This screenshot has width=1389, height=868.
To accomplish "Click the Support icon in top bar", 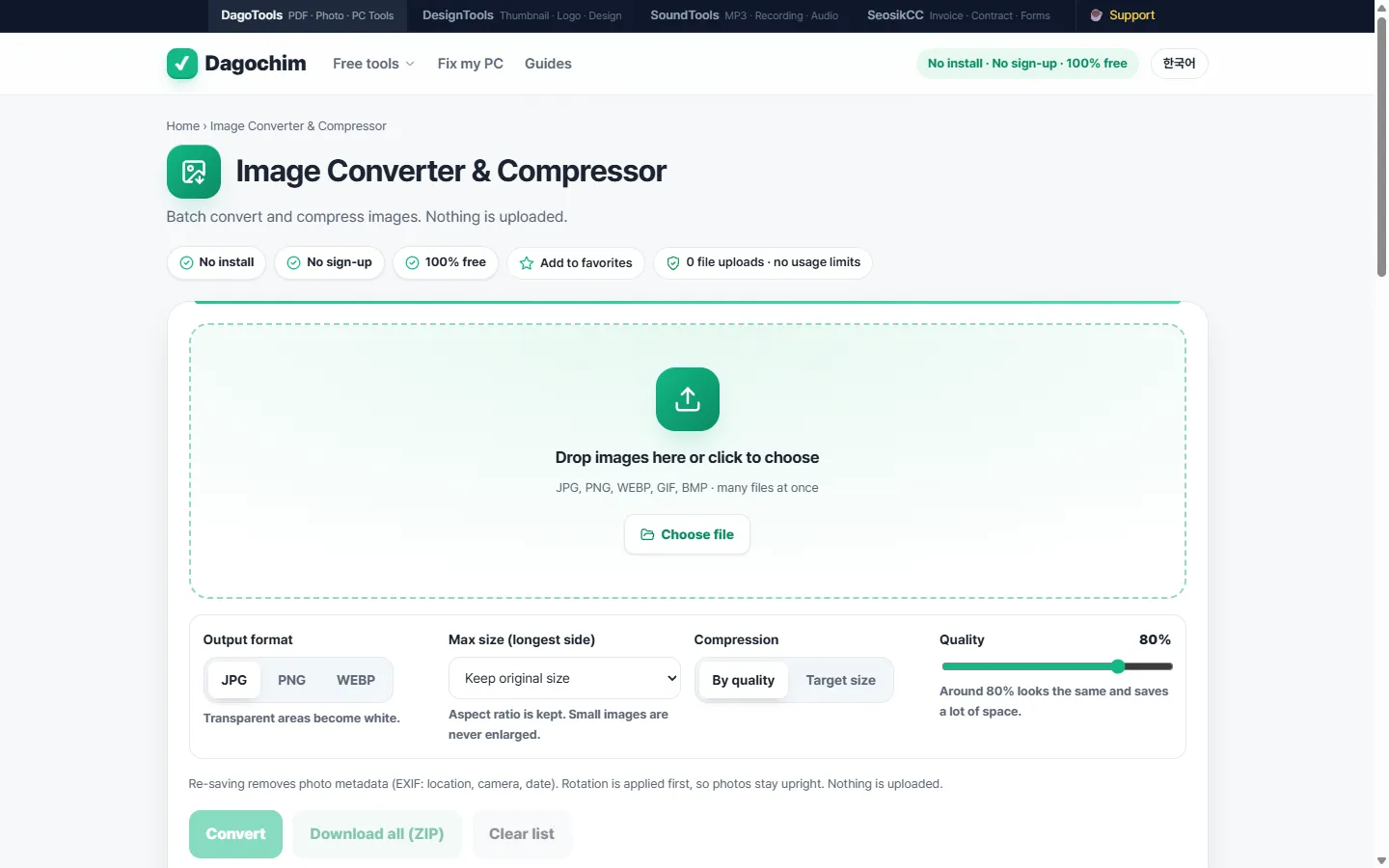I will point(1096,15).
